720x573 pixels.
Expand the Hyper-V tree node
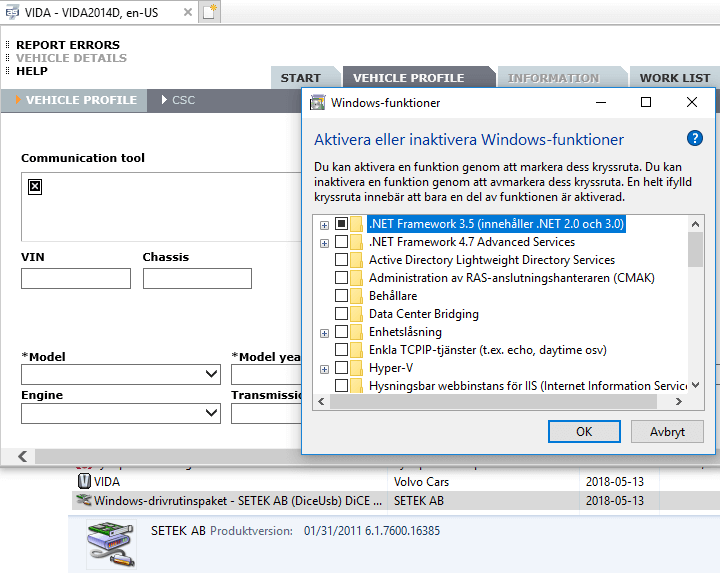click(x=324, y=369)
